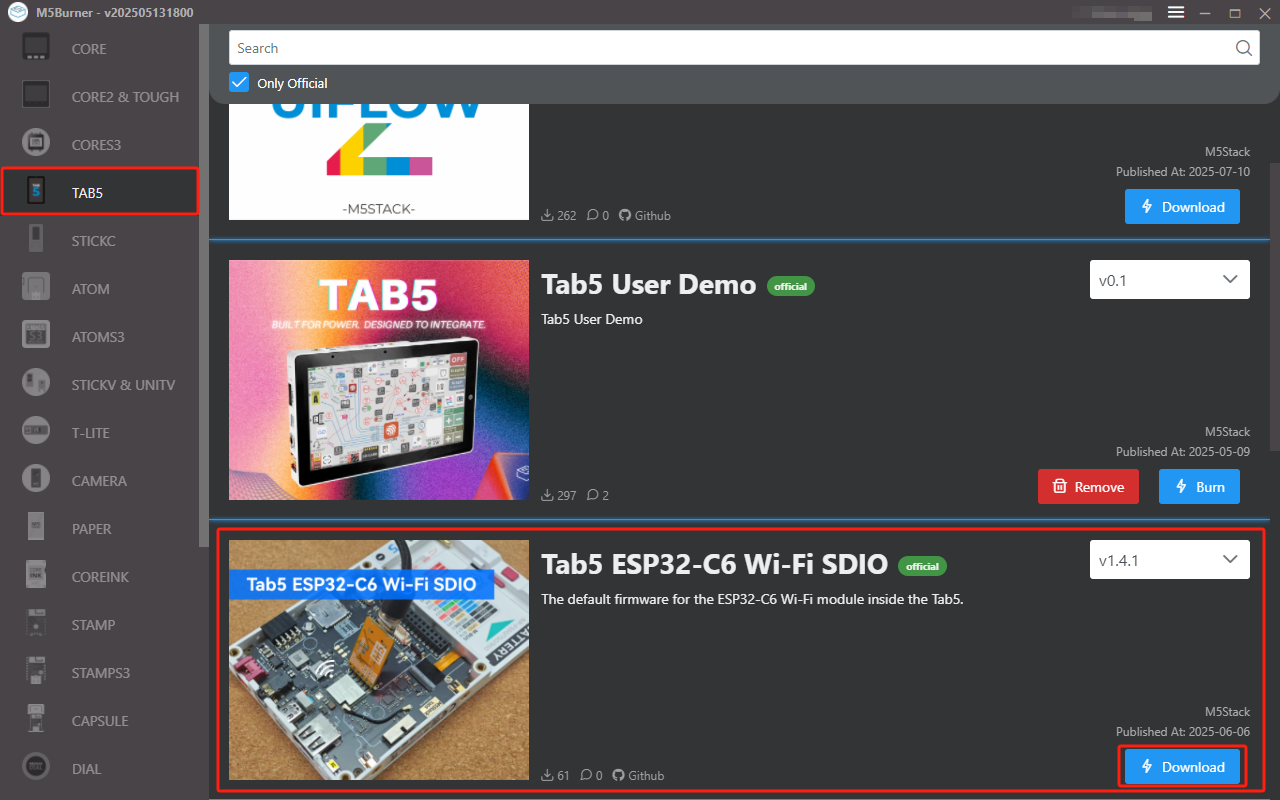
Task: Open comments for the UIFlow firmware
Action: [598, 215]
